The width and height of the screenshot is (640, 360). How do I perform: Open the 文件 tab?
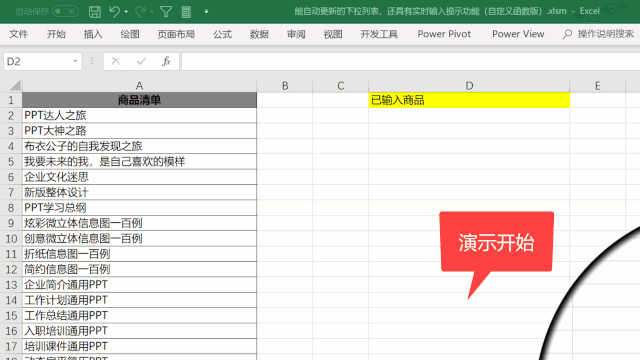coord(19,34)
